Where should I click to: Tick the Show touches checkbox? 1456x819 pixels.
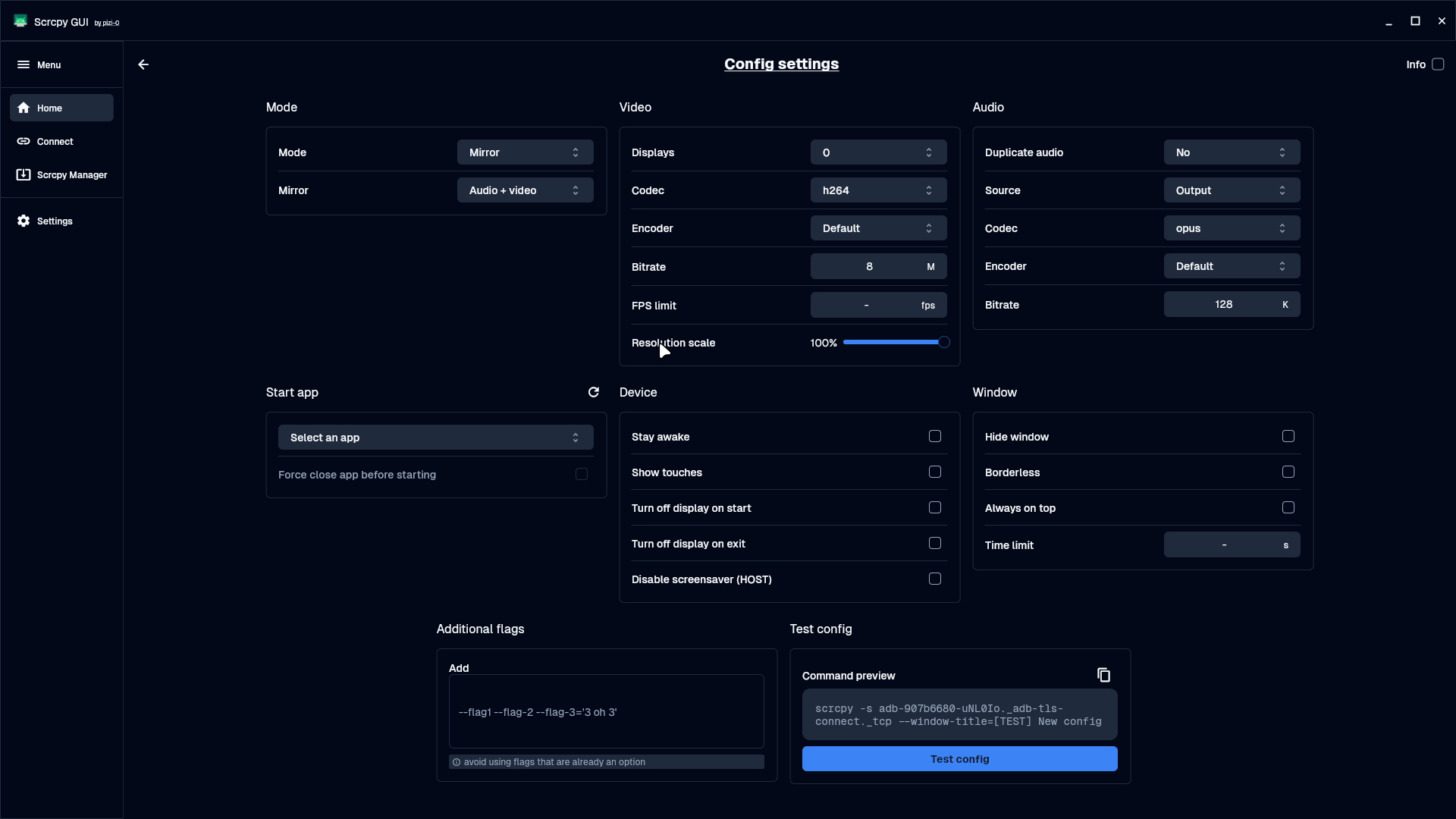pyautogui.click(x=934, y=472)
